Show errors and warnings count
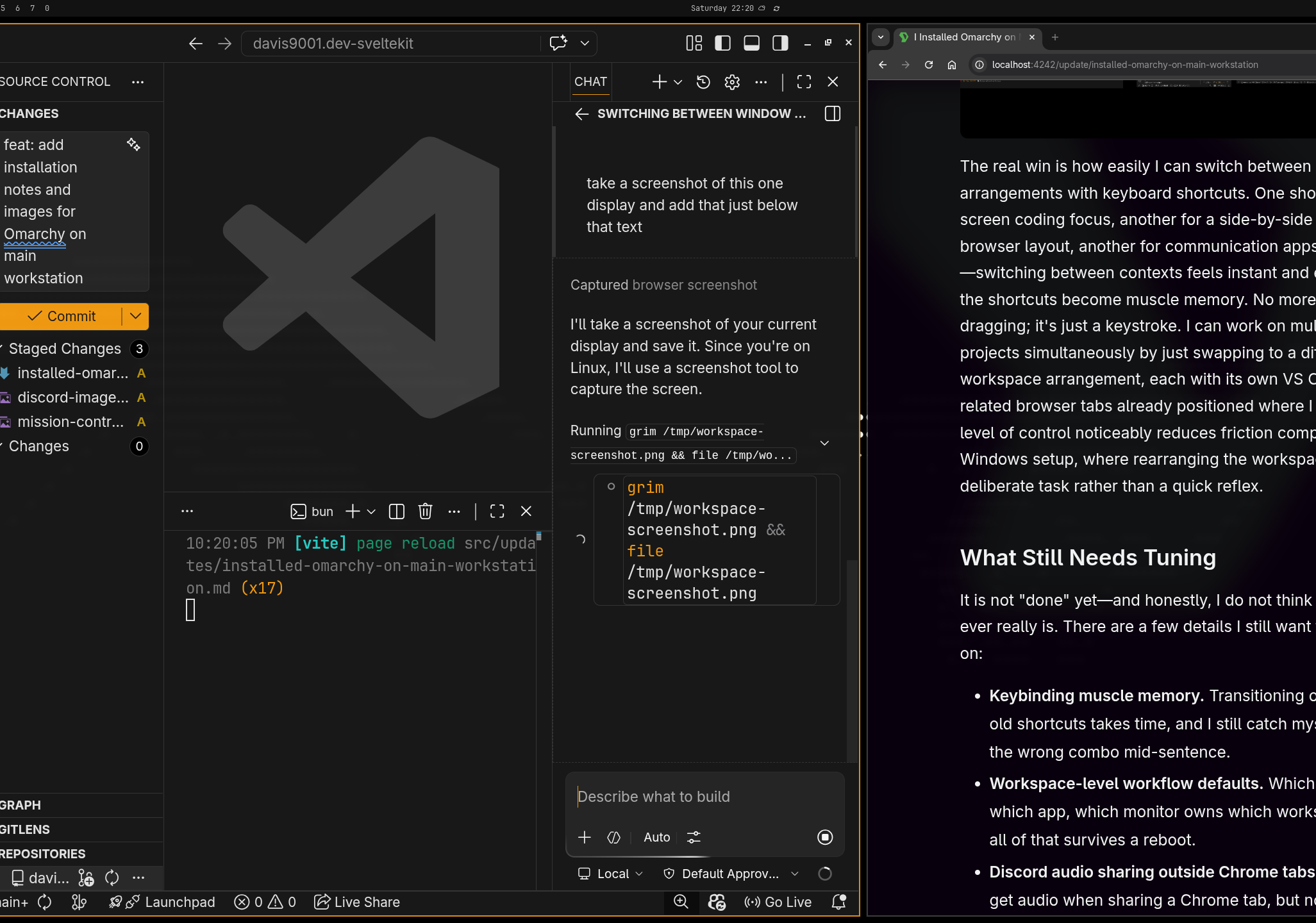 pos(265,902)
